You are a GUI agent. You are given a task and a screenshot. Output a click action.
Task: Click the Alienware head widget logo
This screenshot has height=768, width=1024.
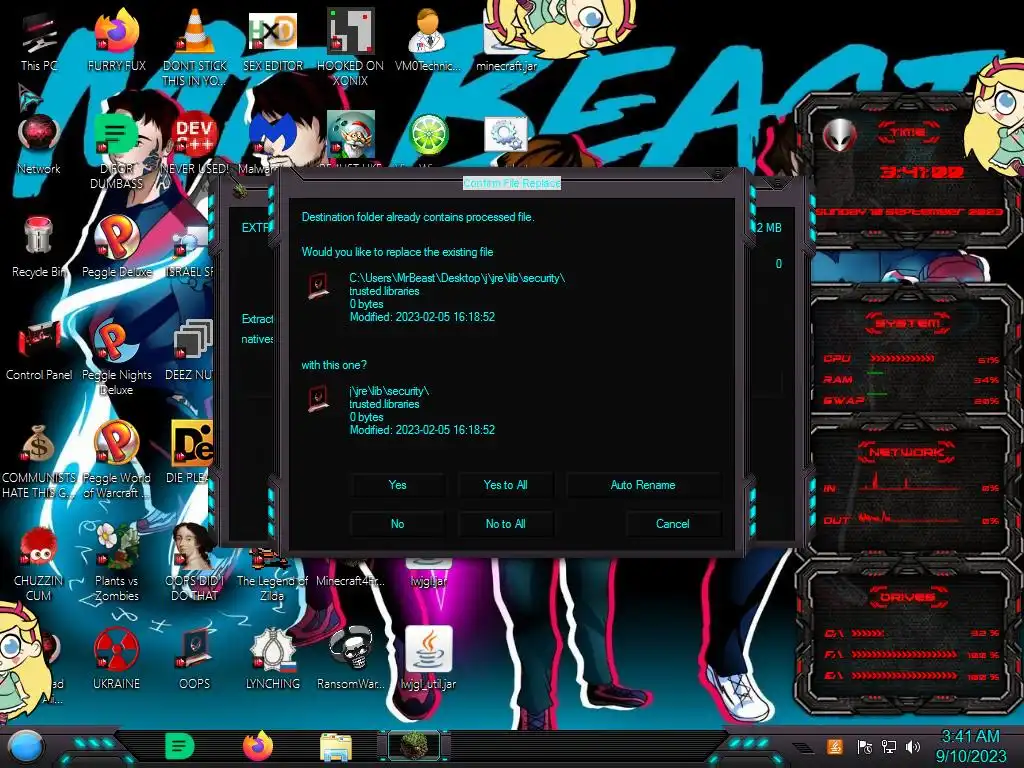click(x=839, y=135)
